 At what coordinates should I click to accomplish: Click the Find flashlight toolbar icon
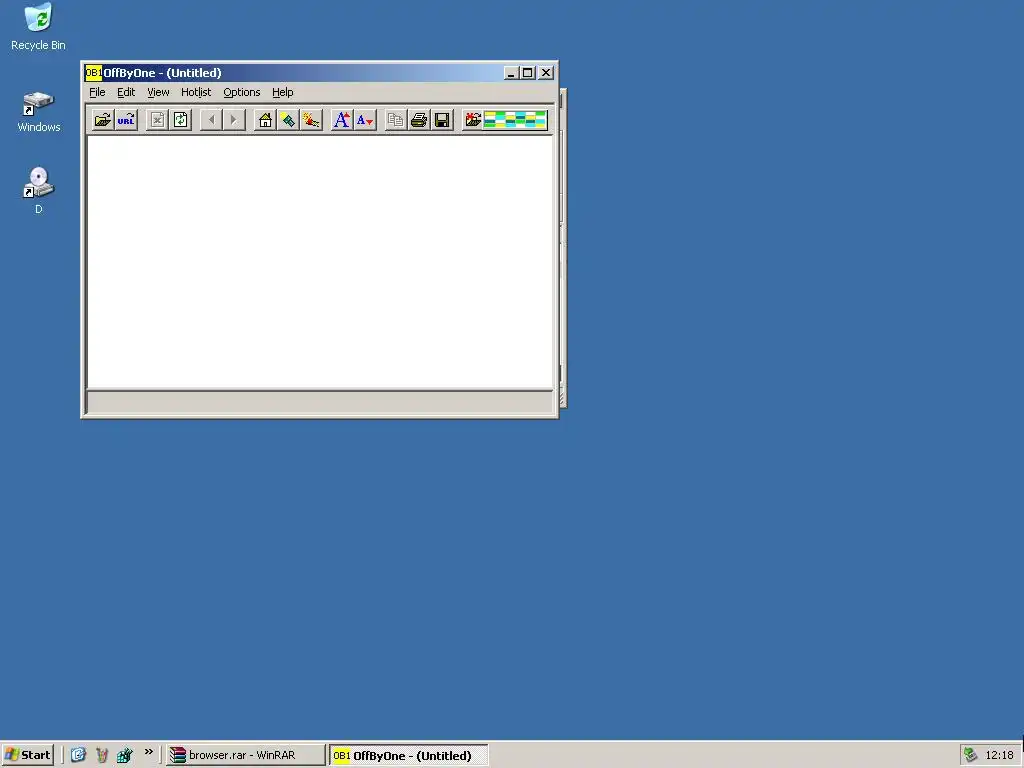click(x=288, y=120)
